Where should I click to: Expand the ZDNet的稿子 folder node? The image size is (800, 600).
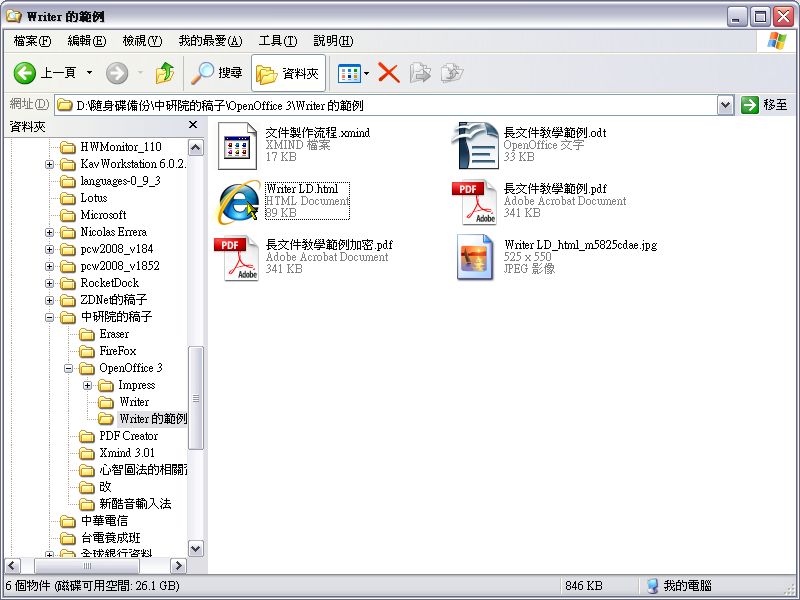[x=49, y=301]
